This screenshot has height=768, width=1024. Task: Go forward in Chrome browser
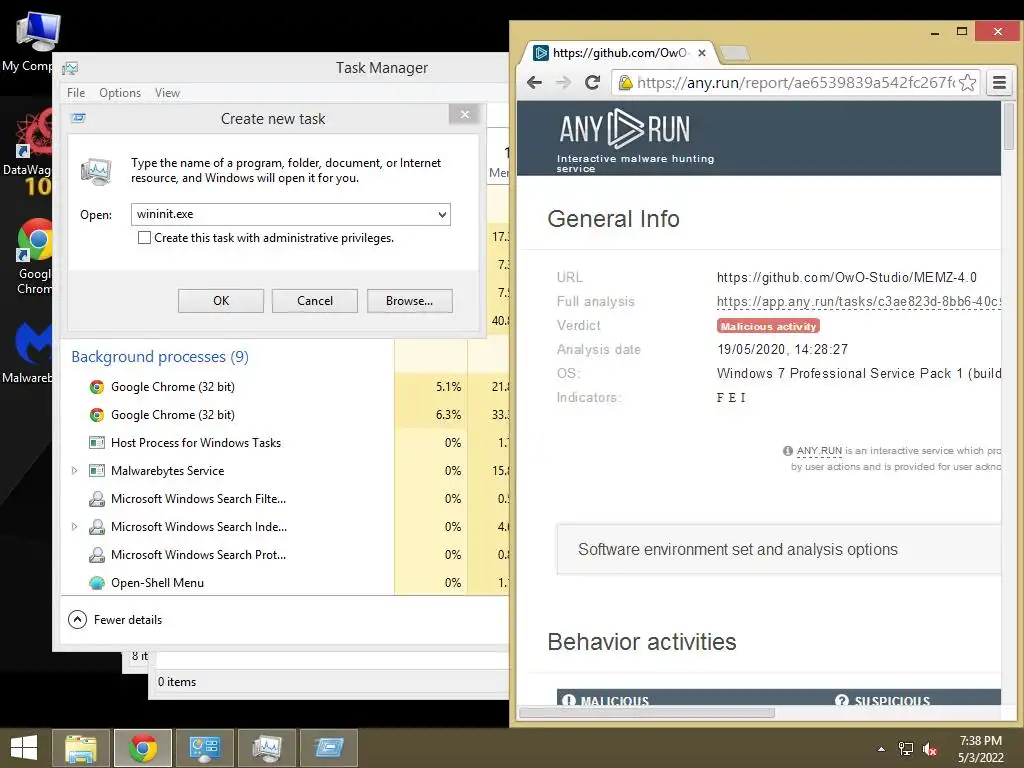click(563, 82)
